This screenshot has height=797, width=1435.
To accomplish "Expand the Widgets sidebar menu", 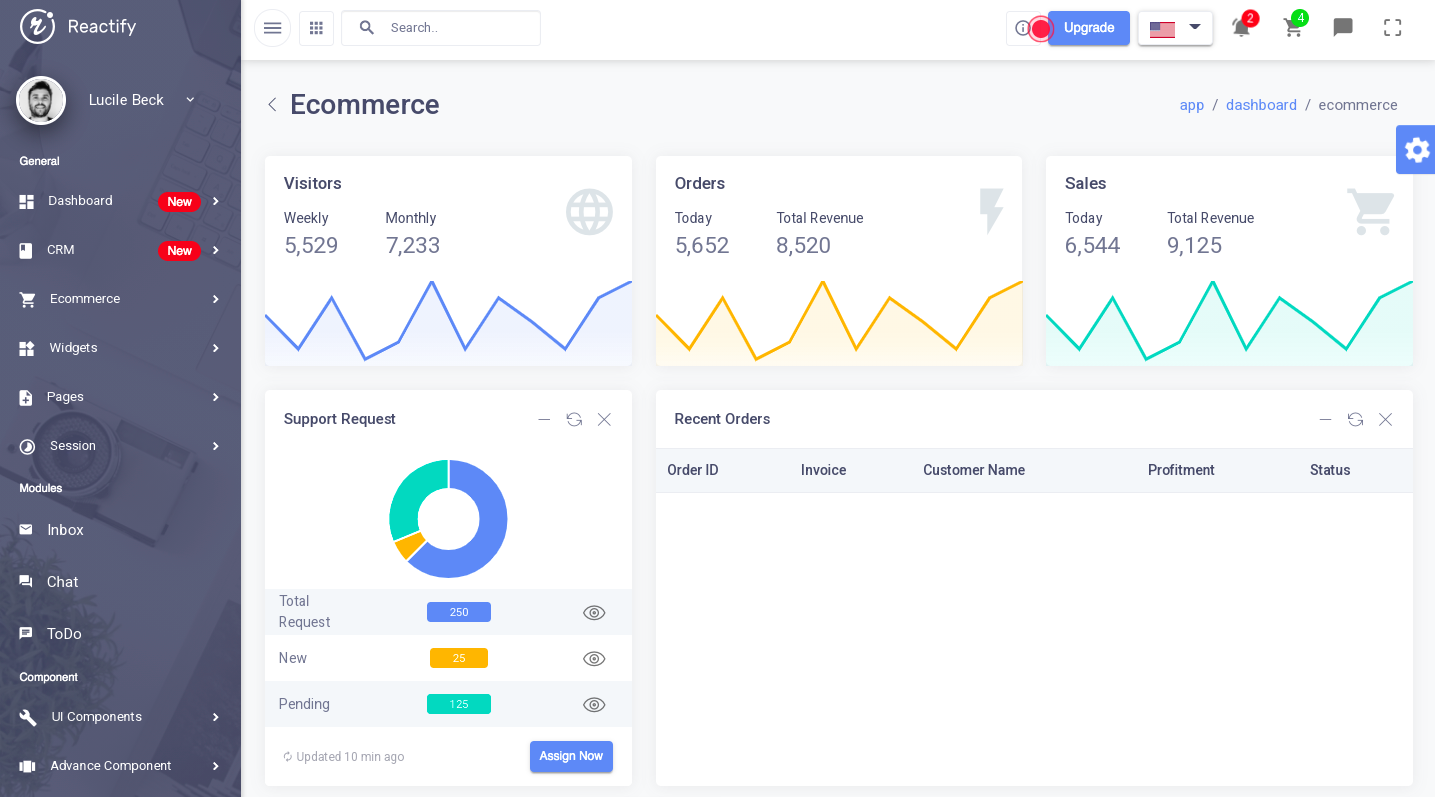I will click(120, 348).
